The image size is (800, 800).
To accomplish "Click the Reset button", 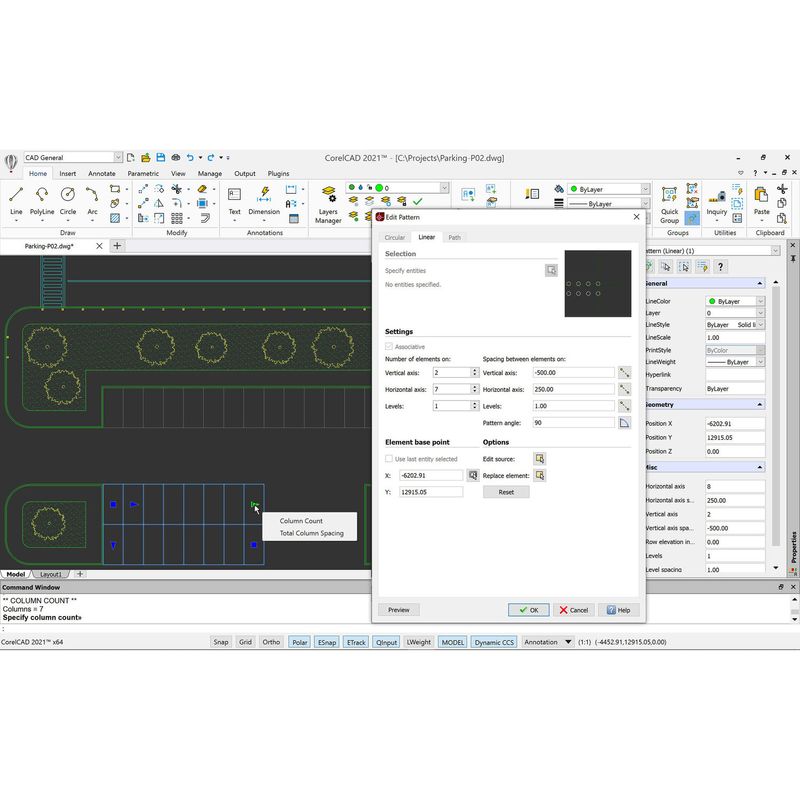I will point(506,492).
